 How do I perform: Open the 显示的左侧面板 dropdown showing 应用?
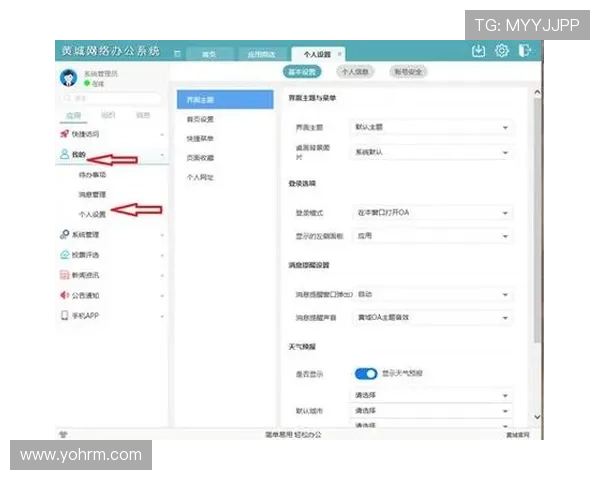[432, 236]
